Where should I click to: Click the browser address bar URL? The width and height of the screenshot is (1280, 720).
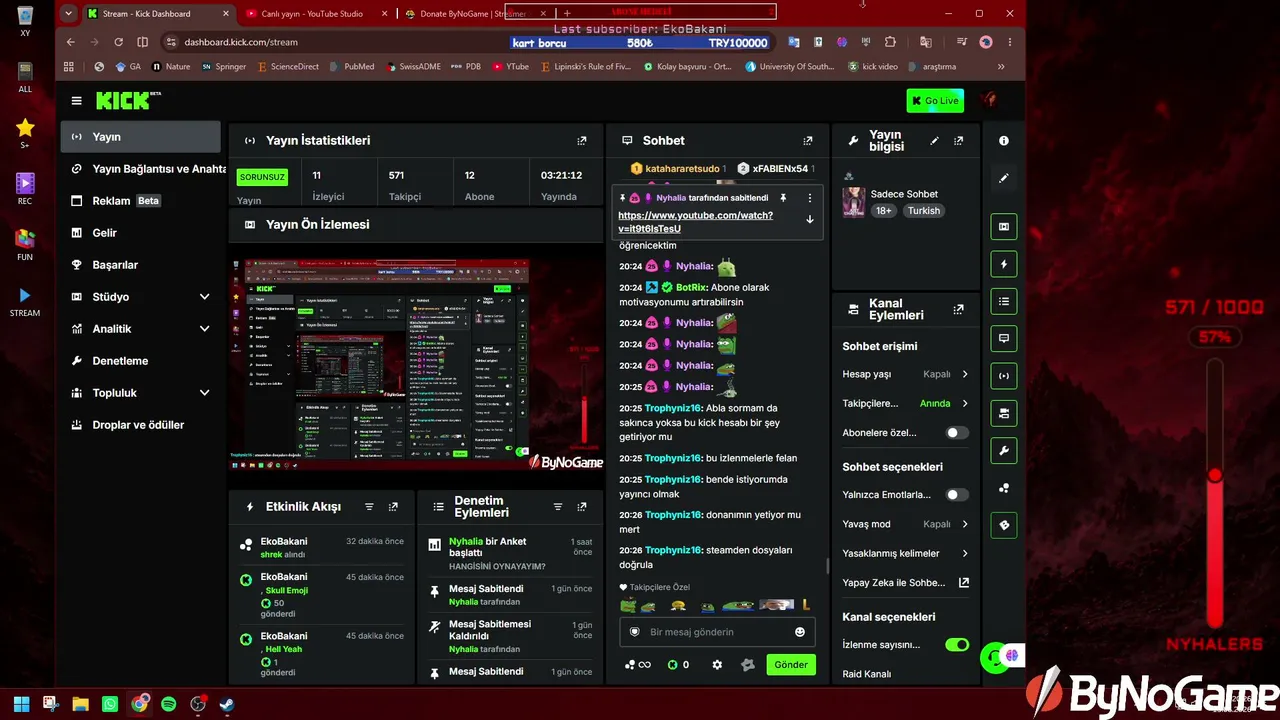[241, 42]
